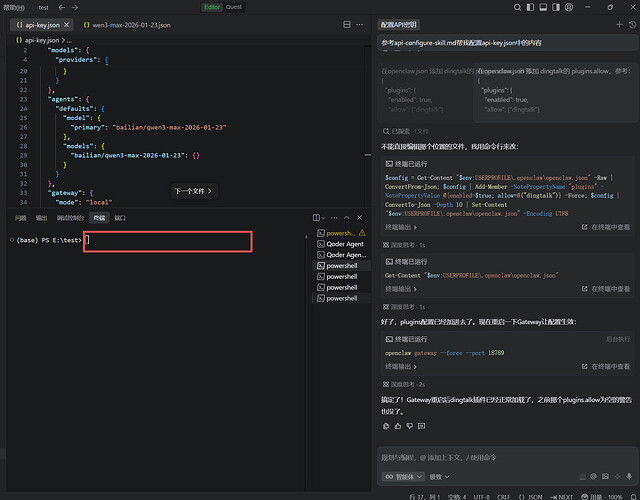The image size is (640, 500).
Task: Attach an image with picture icon
Action: click(605, 476)
